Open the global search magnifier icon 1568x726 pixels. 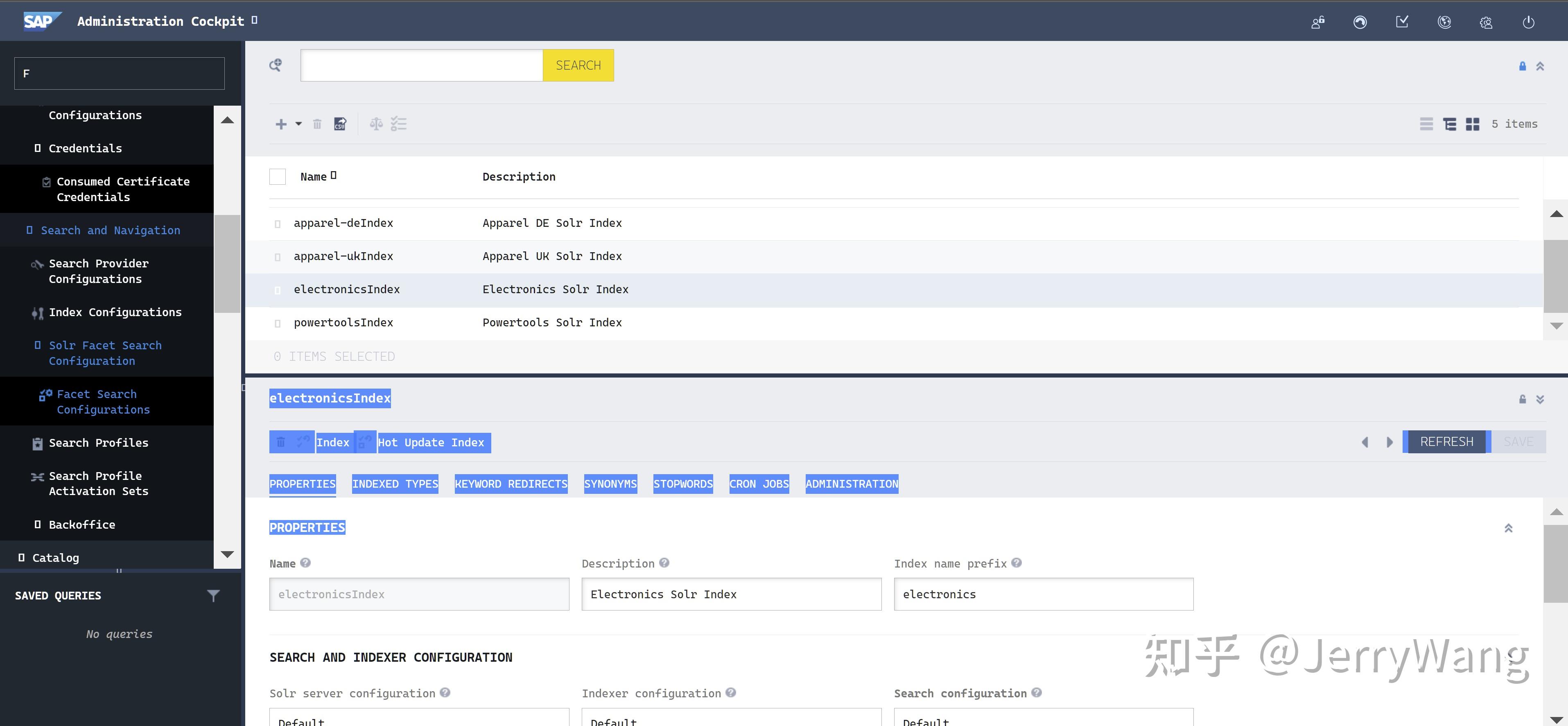(275, 65)
